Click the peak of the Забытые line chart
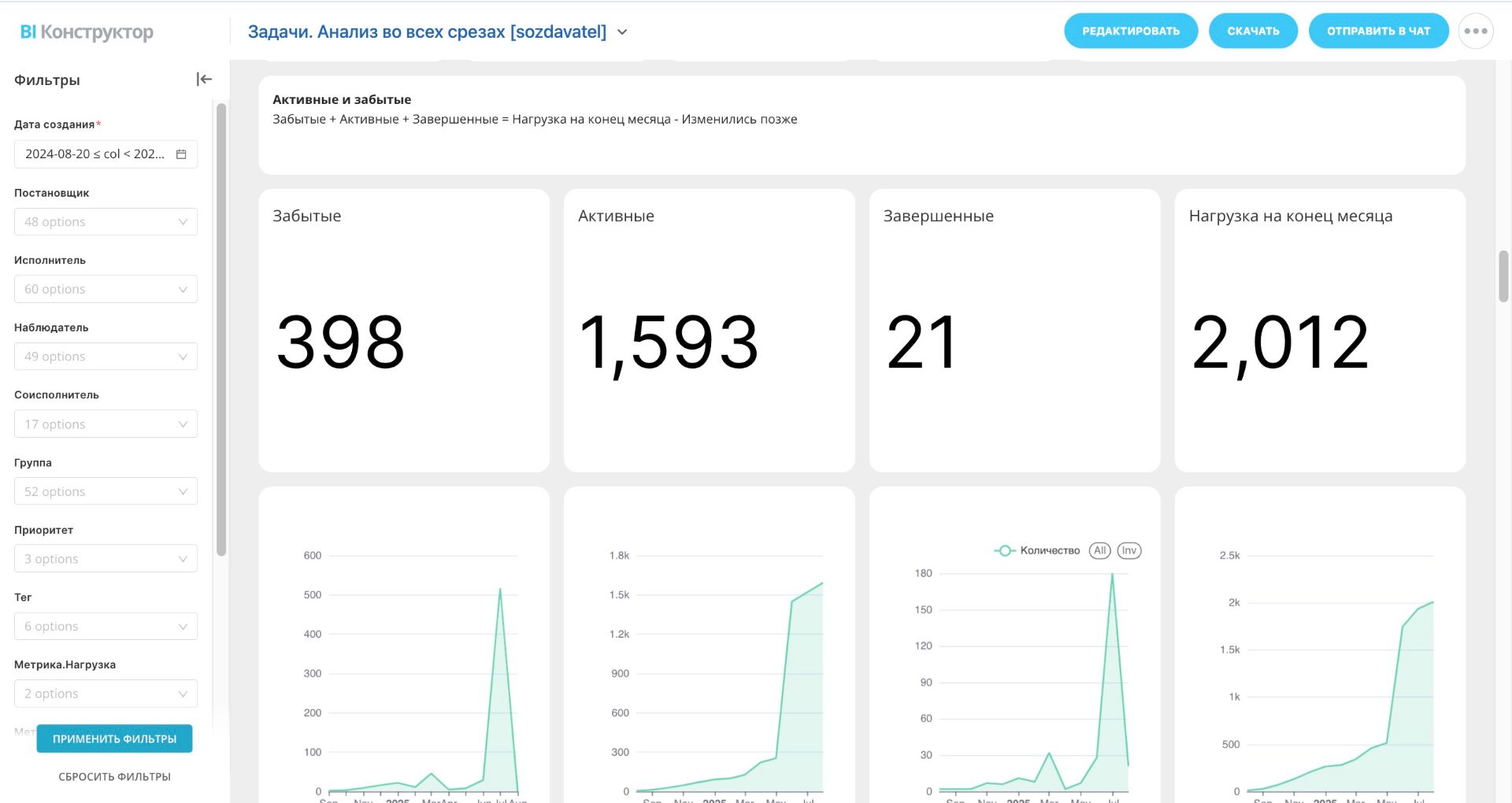Screen dimensions: 1512x803 click(500, 589)
